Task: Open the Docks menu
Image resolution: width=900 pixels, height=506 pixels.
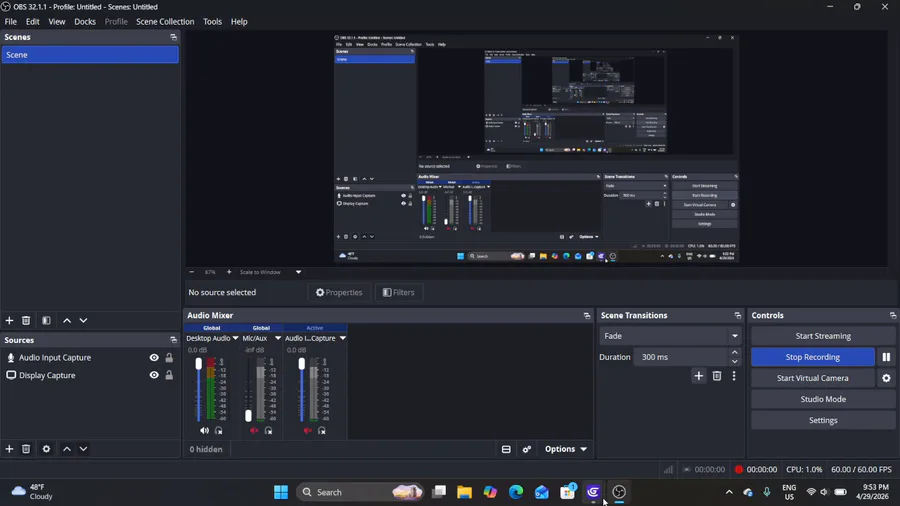Action: tap(85, 21)
